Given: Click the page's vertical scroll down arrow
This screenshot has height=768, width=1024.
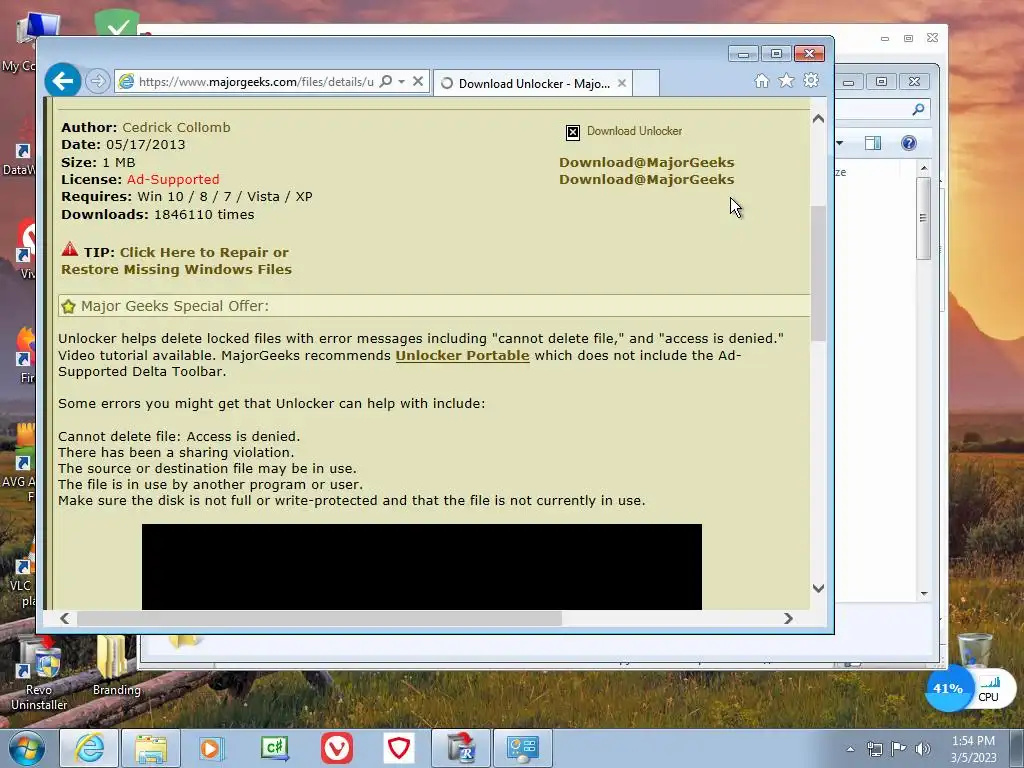Looking at the screenshot, I should point(818,588).
